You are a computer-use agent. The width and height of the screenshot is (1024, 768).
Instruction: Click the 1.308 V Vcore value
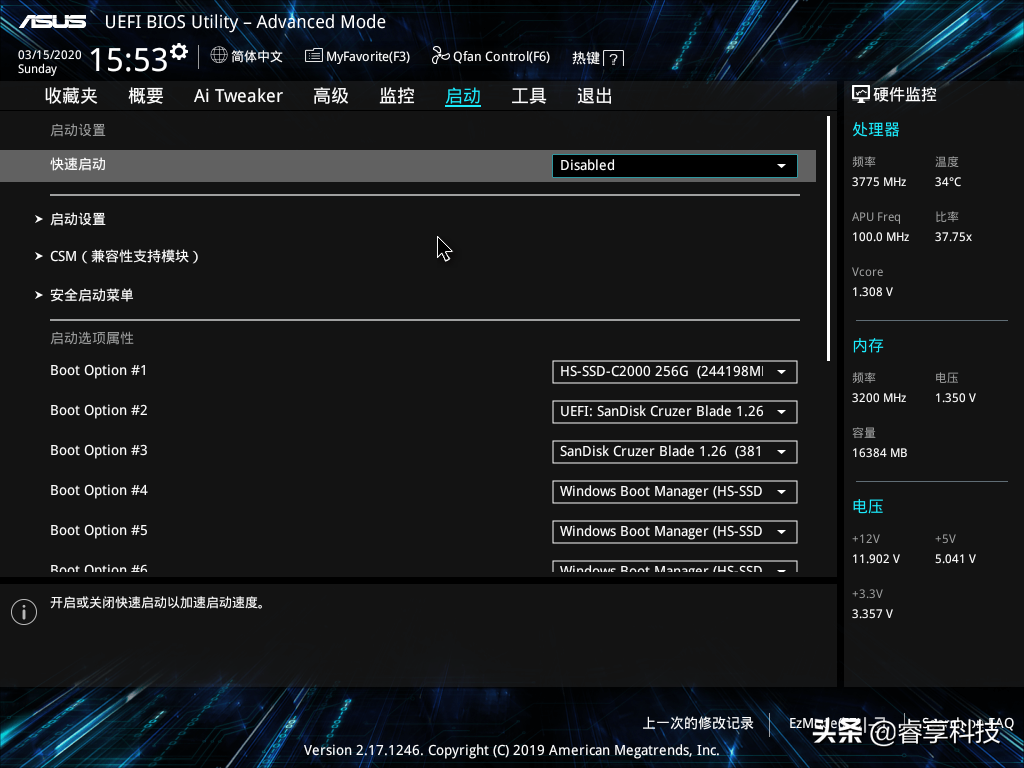pos(872,292)
